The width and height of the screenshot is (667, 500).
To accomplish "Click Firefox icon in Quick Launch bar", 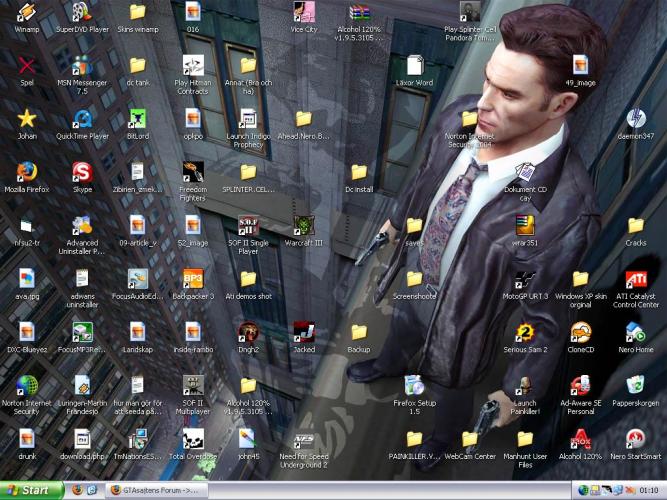I will pyautogui.click(x=77, y=490).
